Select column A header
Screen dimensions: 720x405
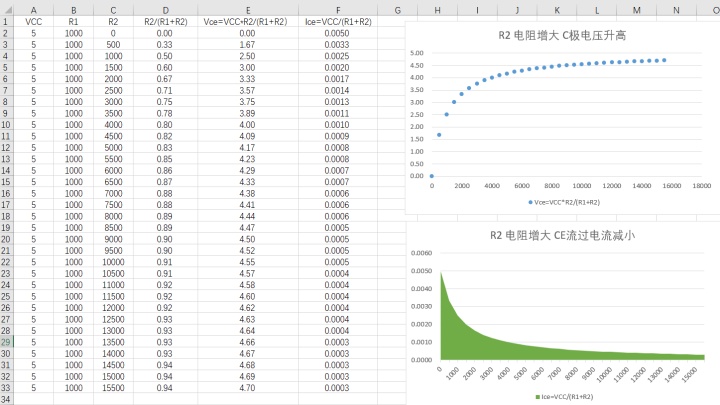click(x=34, y=9)
